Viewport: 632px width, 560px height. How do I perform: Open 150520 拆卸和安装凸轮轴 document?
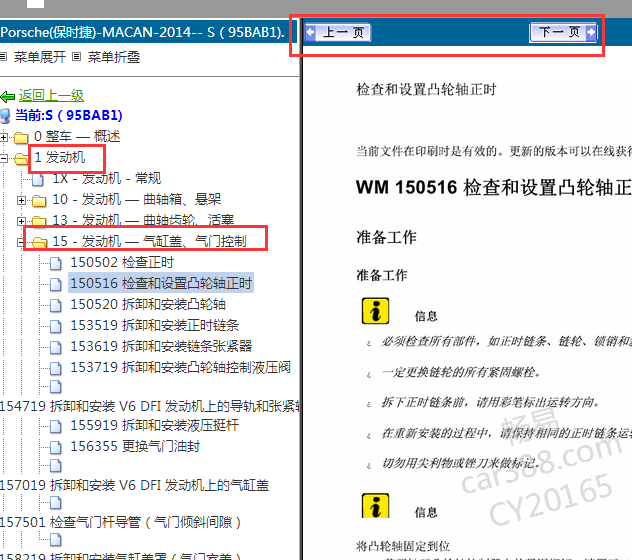tap(148, 304)
